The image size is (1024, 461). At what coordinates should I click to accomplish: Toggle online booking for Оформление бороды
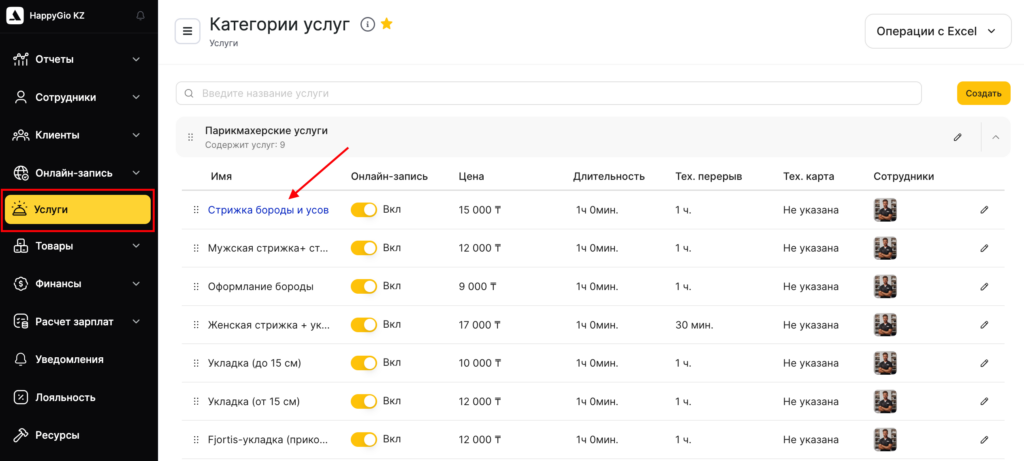click(364, 286)
